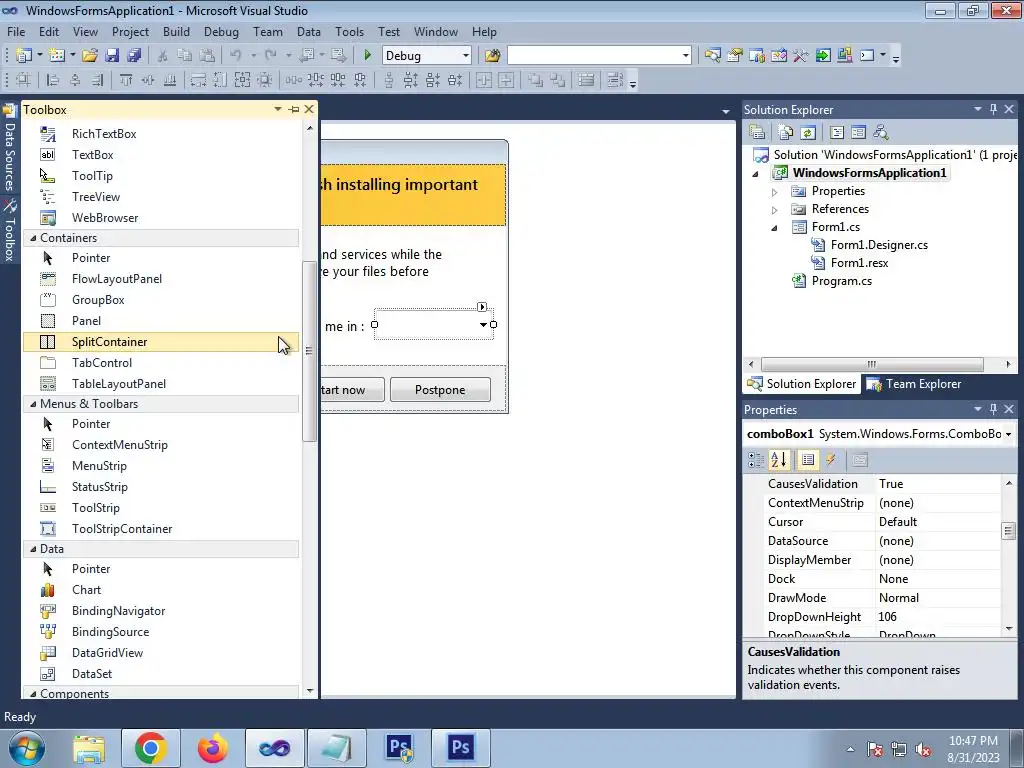
Task: Open Google Chrome from the taskbar
Action: click(150, 748)
